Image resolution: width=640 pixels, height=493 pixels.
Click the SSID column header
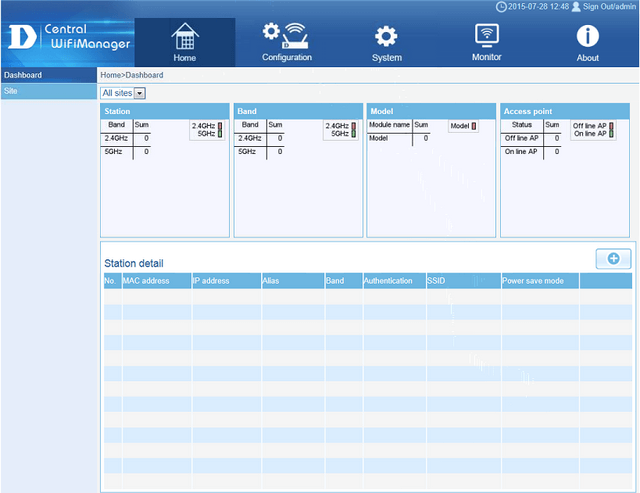coord(439,281)
